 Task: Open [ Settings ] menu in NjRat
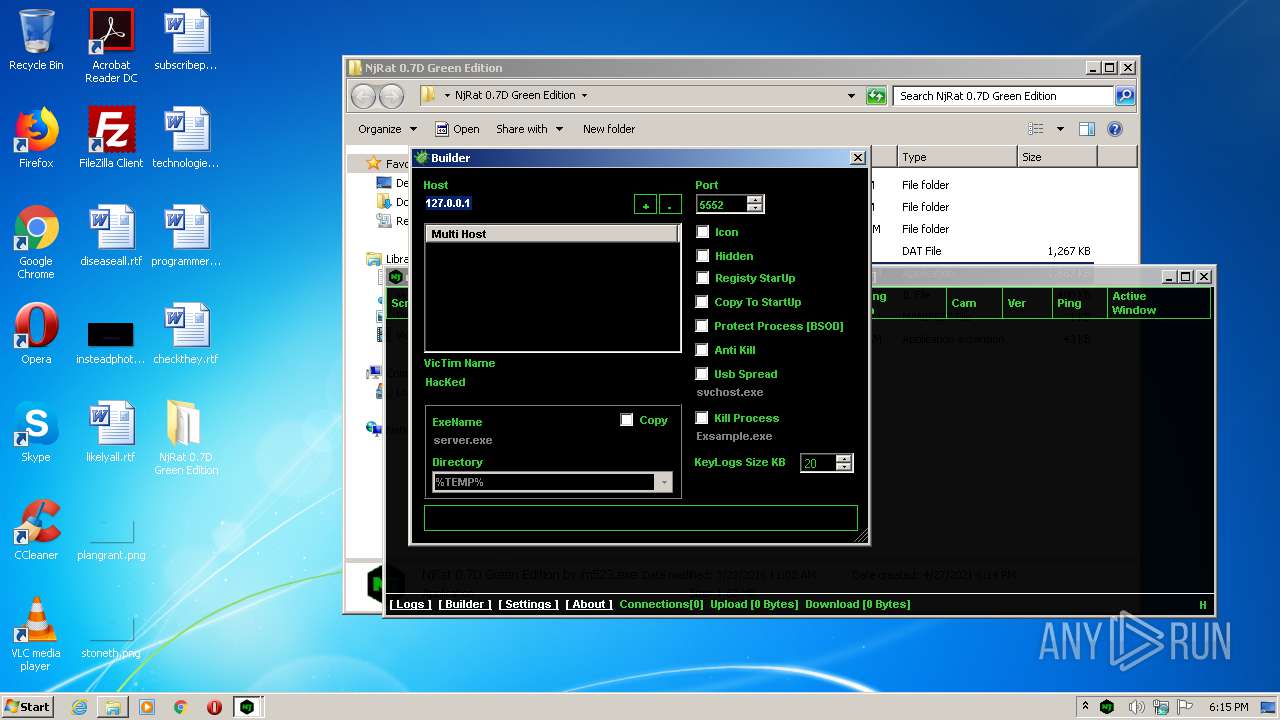528,604
